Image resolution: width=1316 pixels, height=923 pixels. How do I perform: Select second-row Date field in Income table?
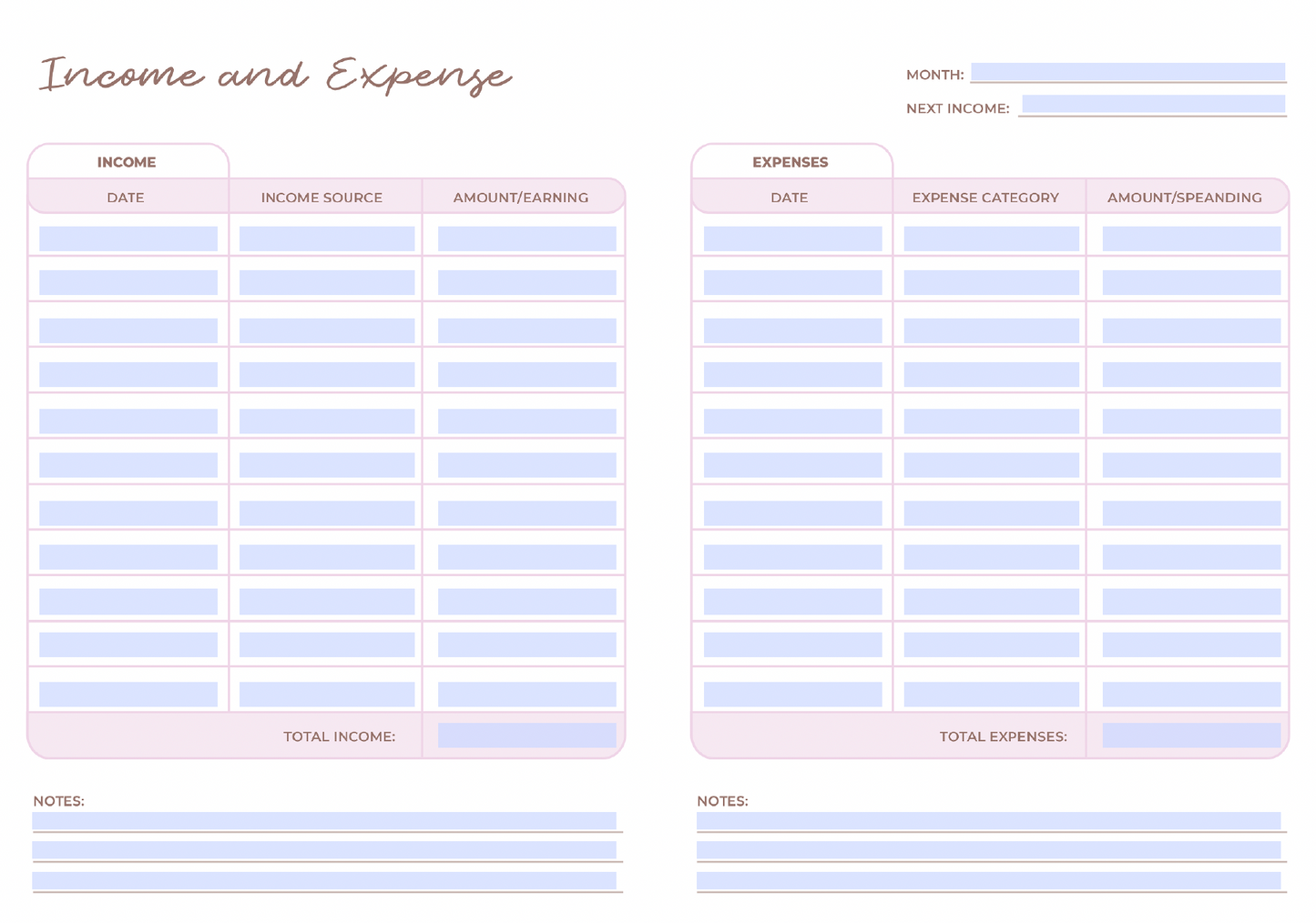tap(128, 283)
